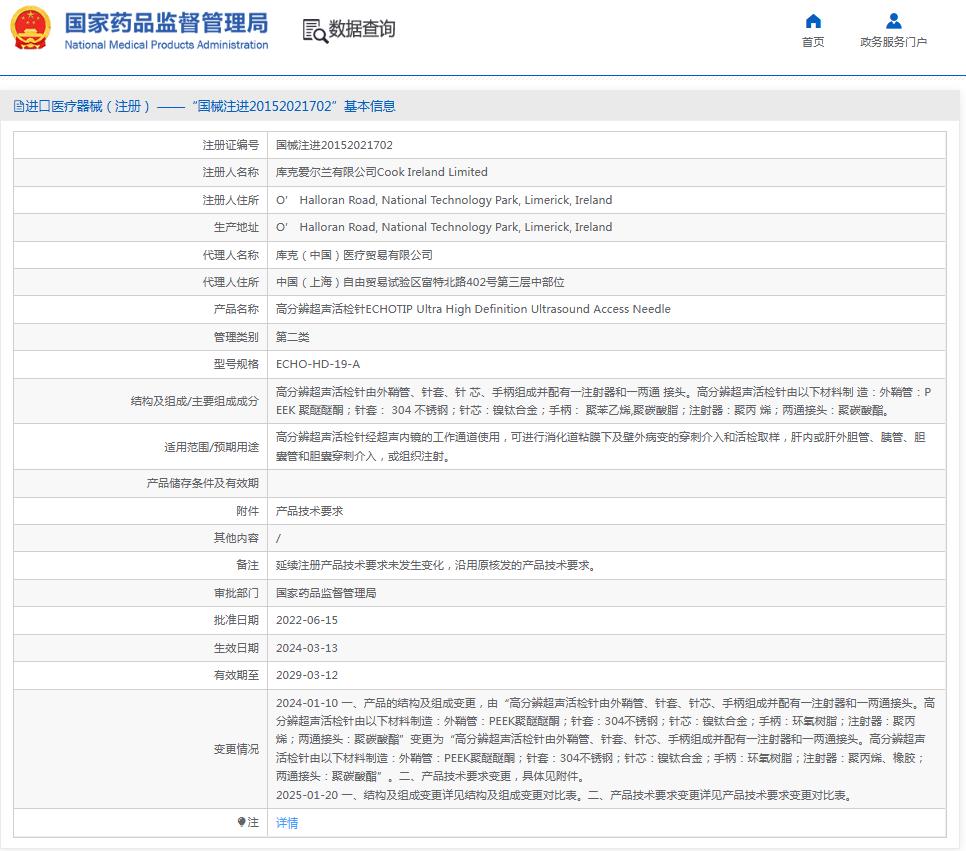Viewport: 966px width, 851px height.
Task: Click the 结构及组成/主要组成成分 label
Action: [194, 401]
